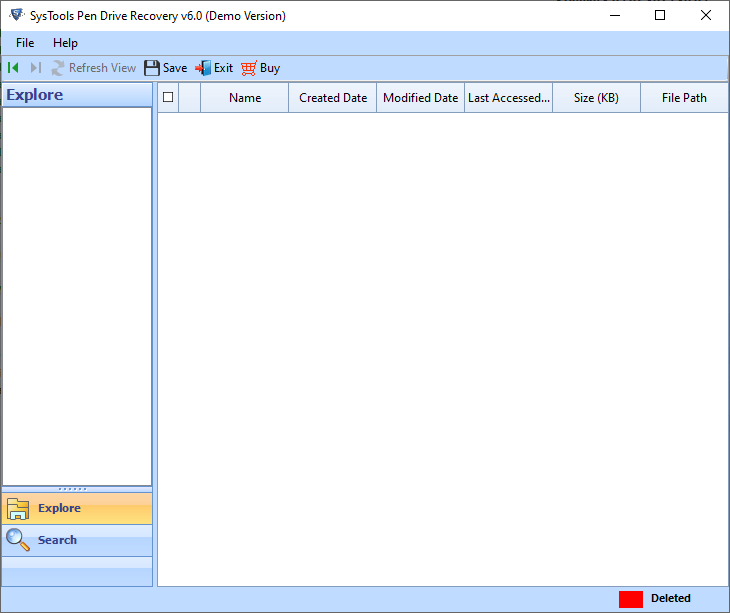730x613 pixels.
Task: Click the blank icon column header beside checkbox
Action: 189,98
